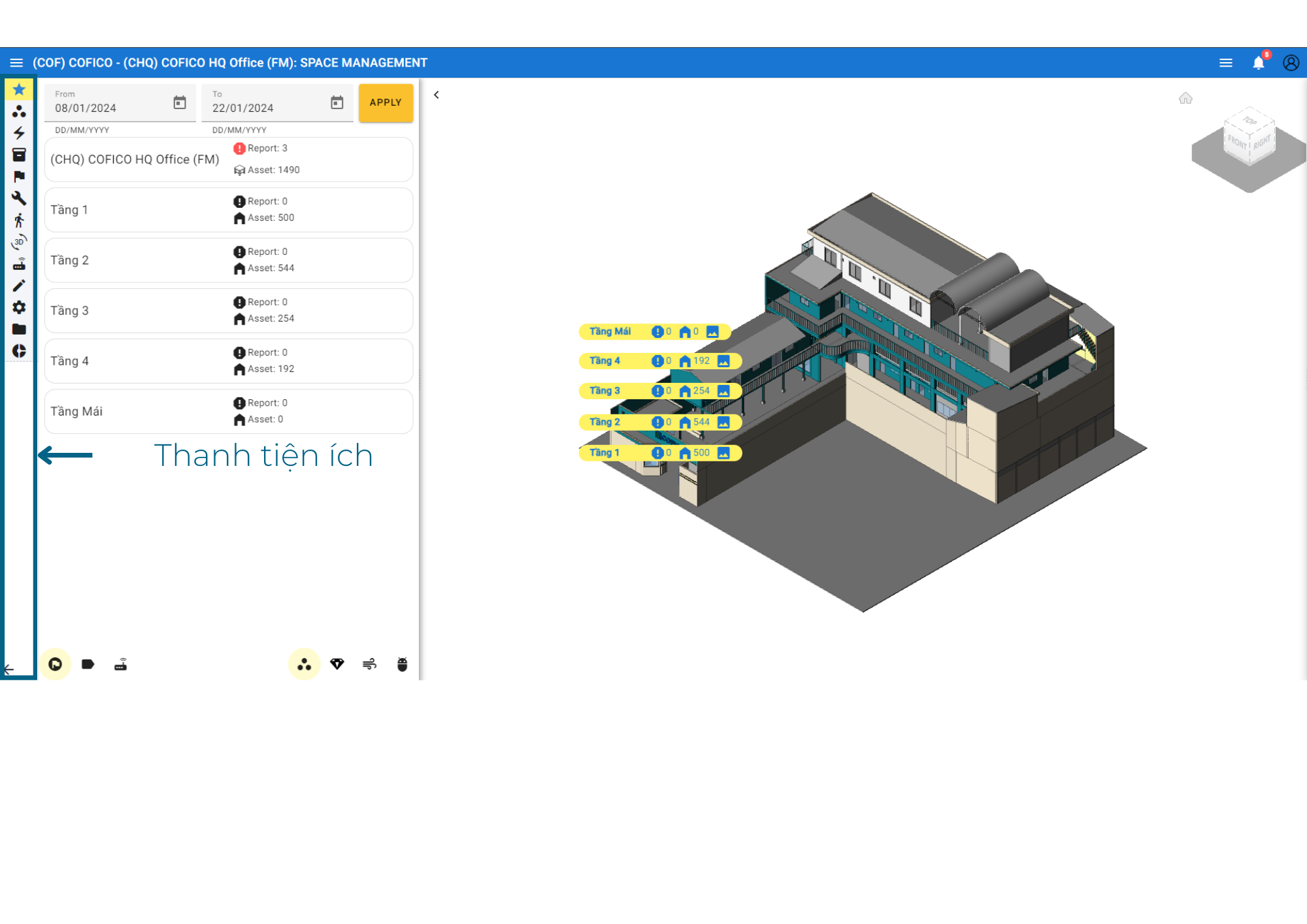Click the wind airflow icon at bottom
This screenshot has height=924, width=1307.
click(370, 665)
